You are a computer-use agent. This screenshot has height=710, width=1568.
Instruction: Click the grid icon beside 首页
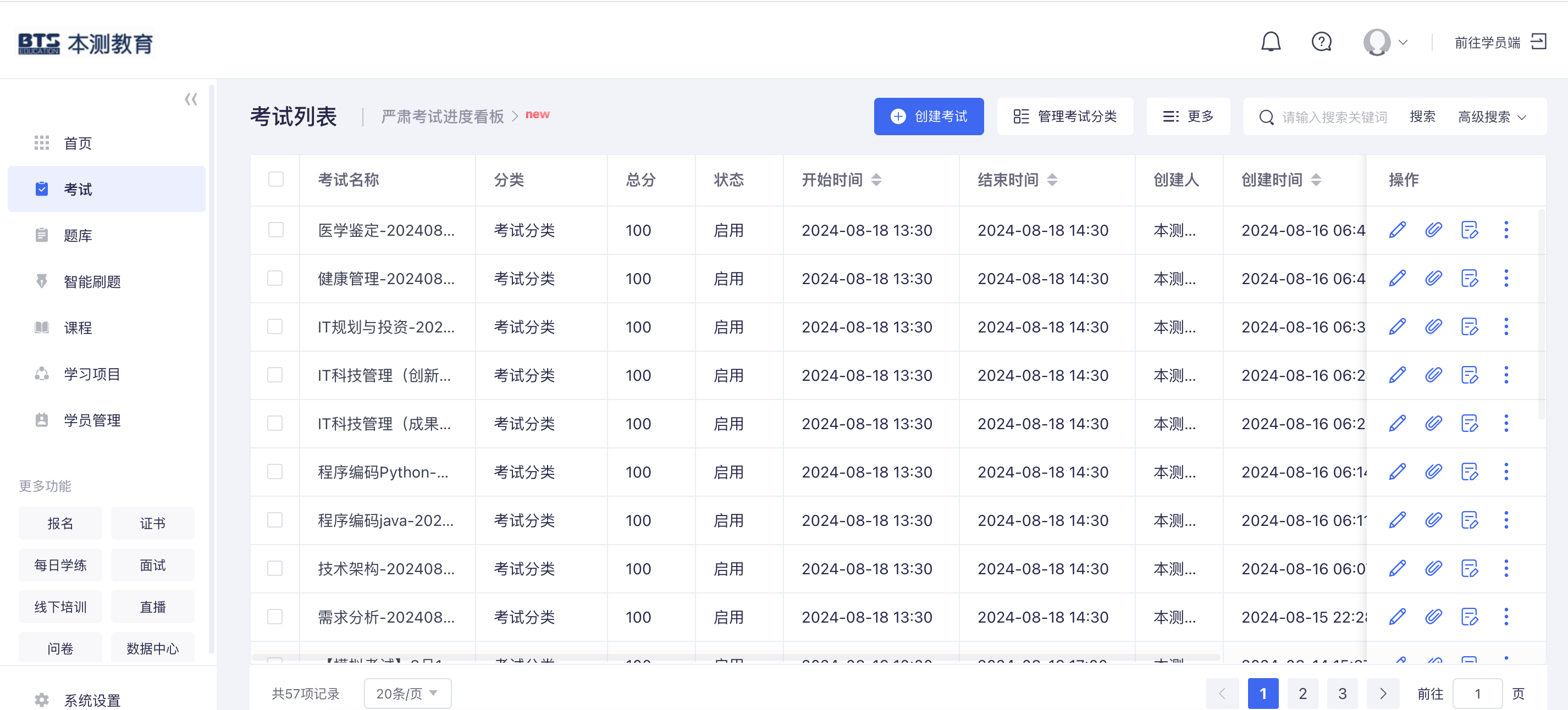(41, 143)
